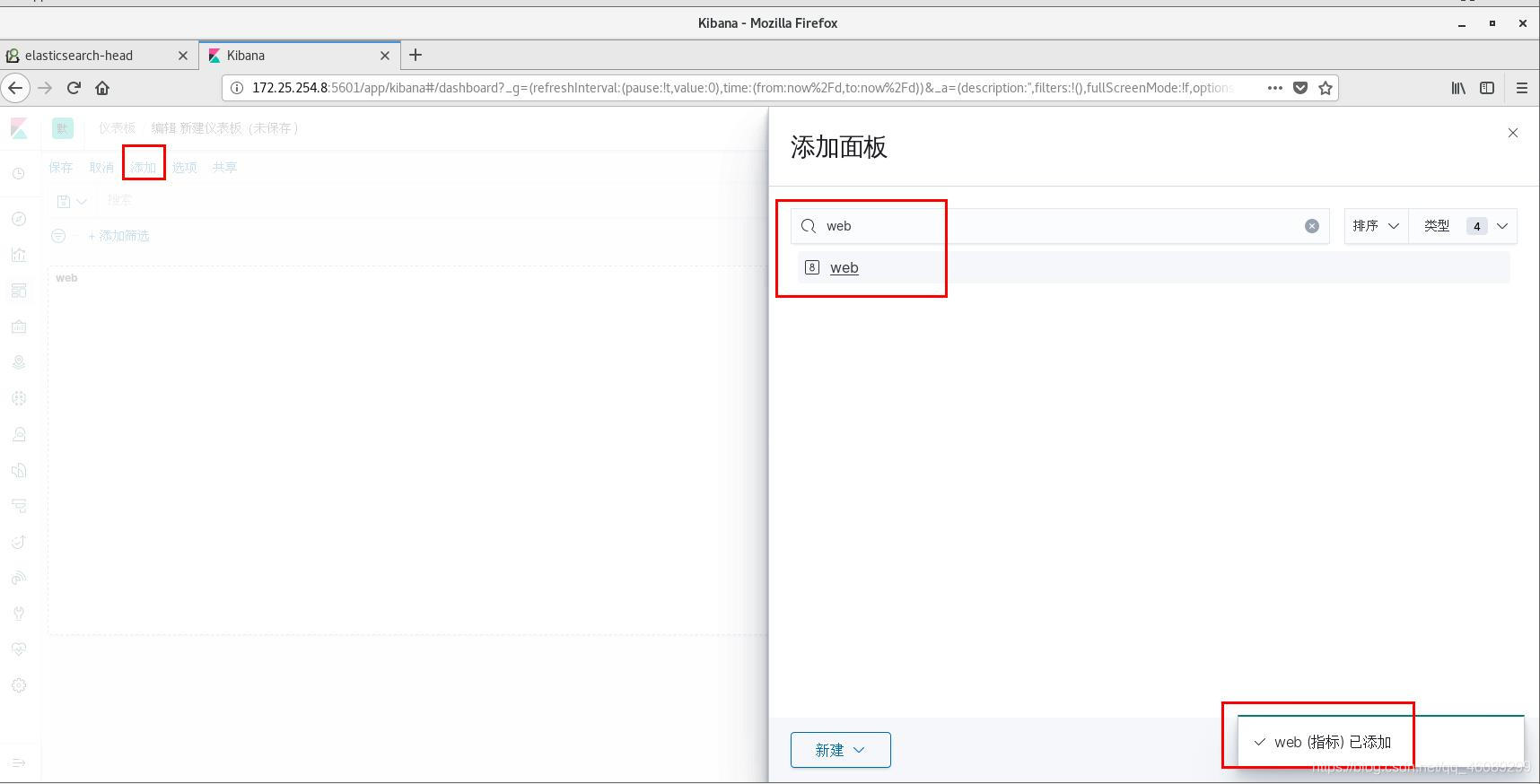Close the 添加面板 flyout
The image size is (1540, 784).
[x=1513, y=133]
